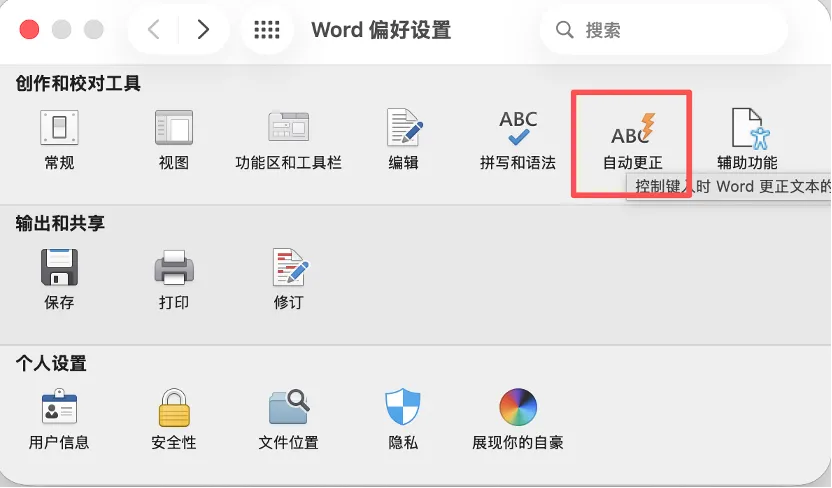The width and height of the screenshot is (832, 488).
Task: Open the 修订 Track Changes preferences
Action: 289,280
